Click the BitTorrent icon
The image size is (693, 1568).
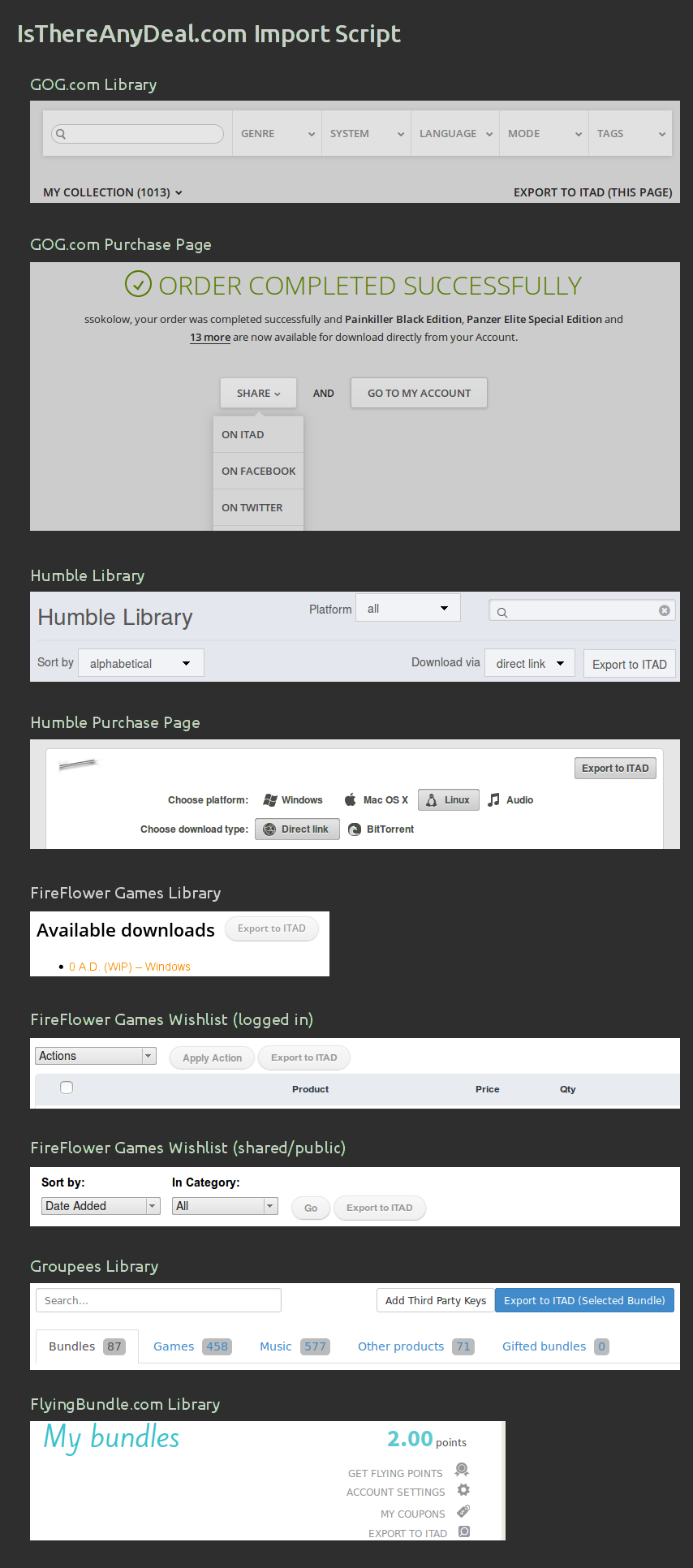pos(355,829)
